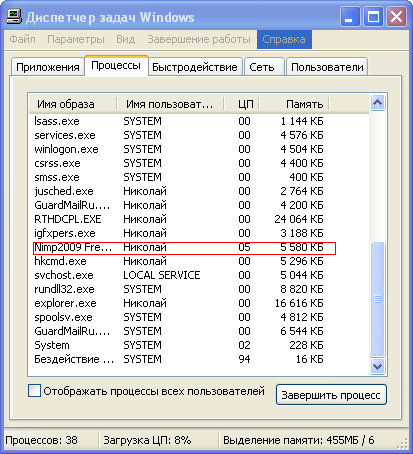Minimize the Task Manager window
Image resolution: width=413 pixels, height=454 pixels.
coord(350,17)
